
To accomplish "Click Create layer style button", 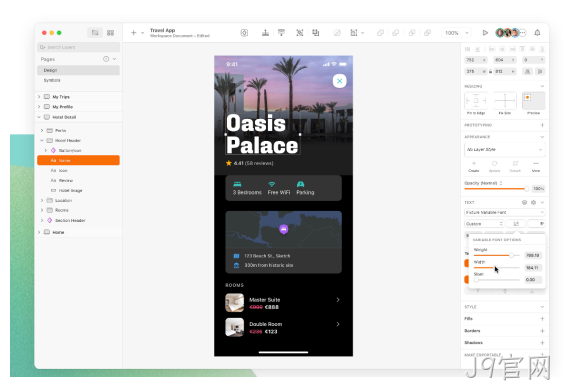I will pyautogui.click(x=474, y=167).
